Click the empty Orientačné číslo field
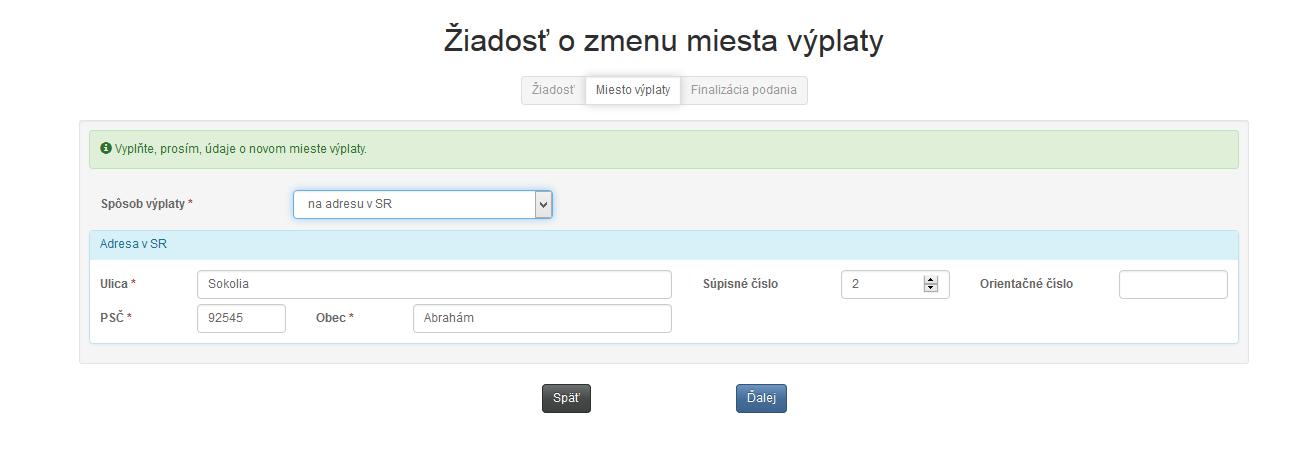The height and width of the screenshot is (469, 1309). [x=1172, y=284]
